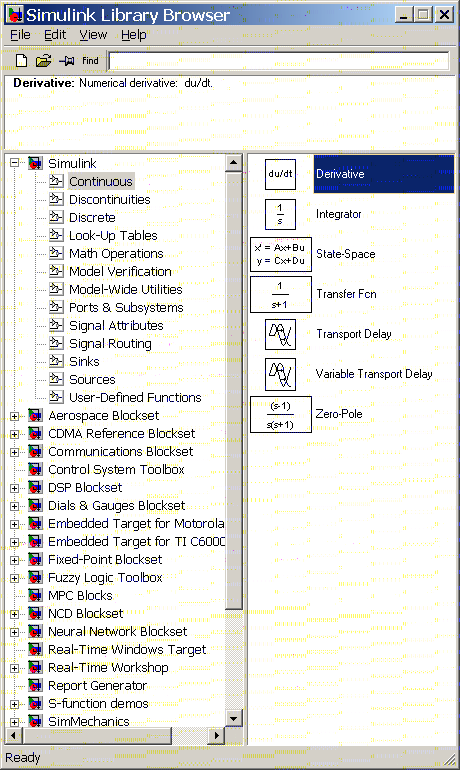Click the Derivative label in block list
The height and width of the screenshot is (770, 460).
pos(340,174)
